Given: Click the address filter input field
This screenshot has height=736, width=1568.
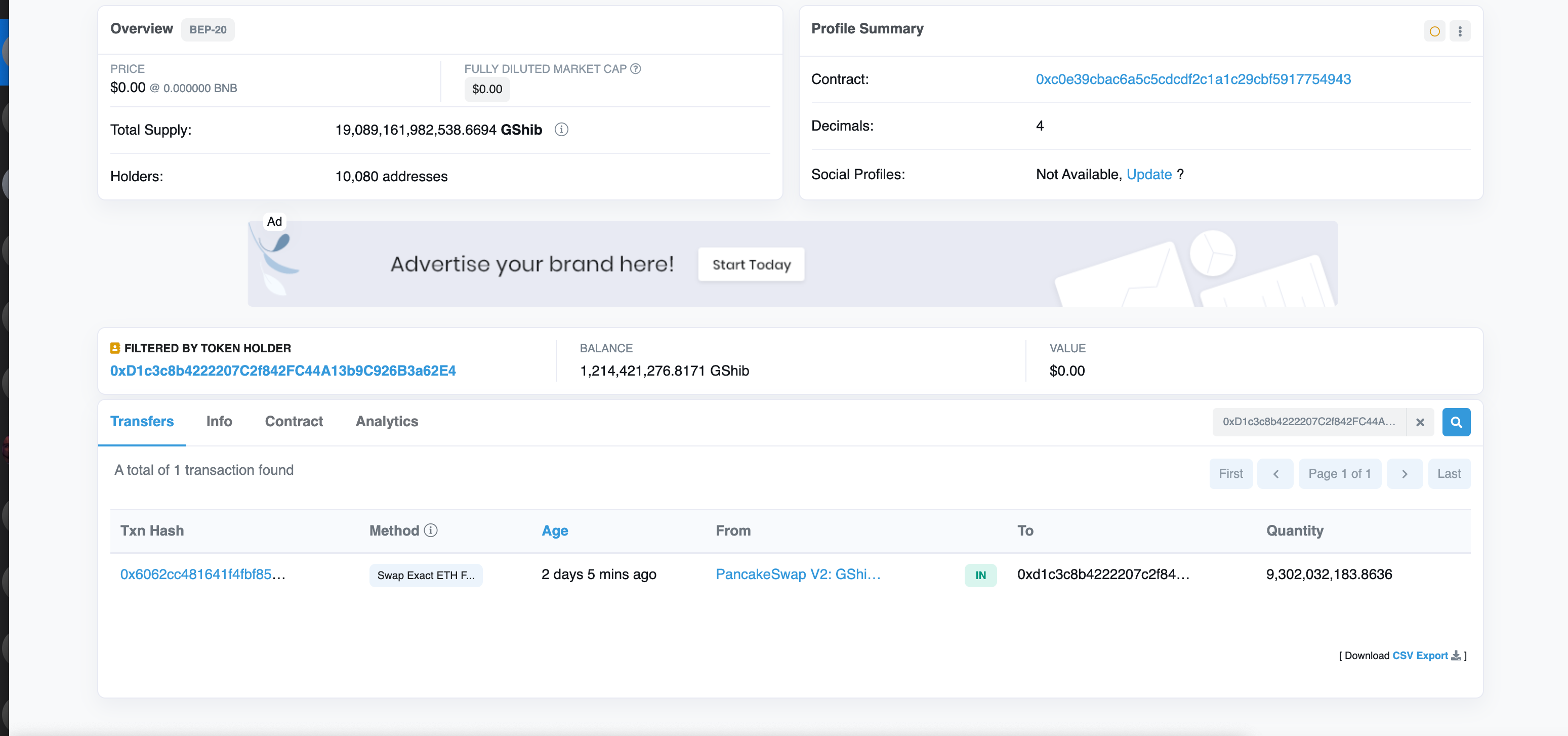Looking at the screenshot, I should (x=1308, y=422).
